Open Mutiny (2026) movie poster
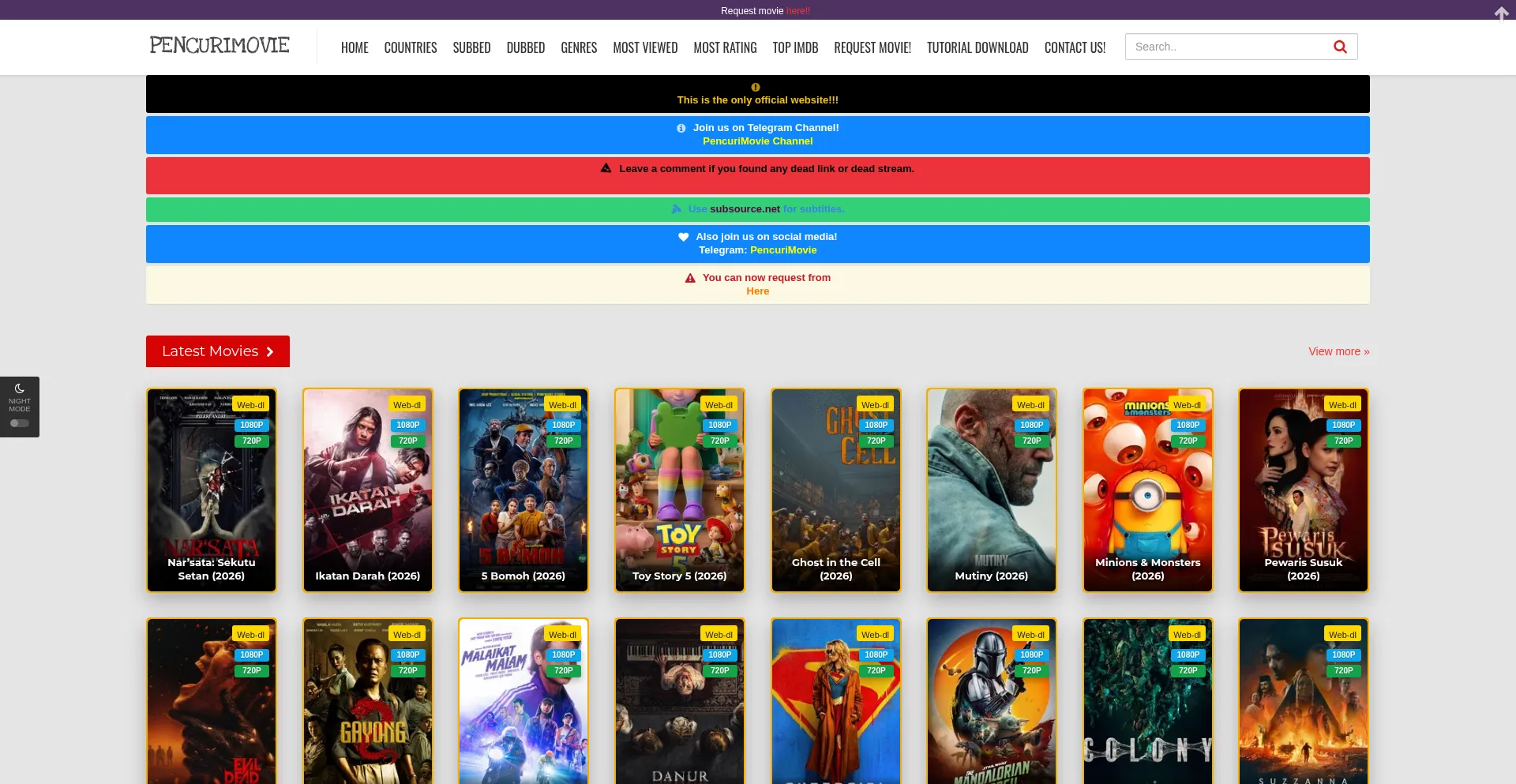The height and width of the screenshot is (784, 1516). pyautogui.click(x=992, y=490)
